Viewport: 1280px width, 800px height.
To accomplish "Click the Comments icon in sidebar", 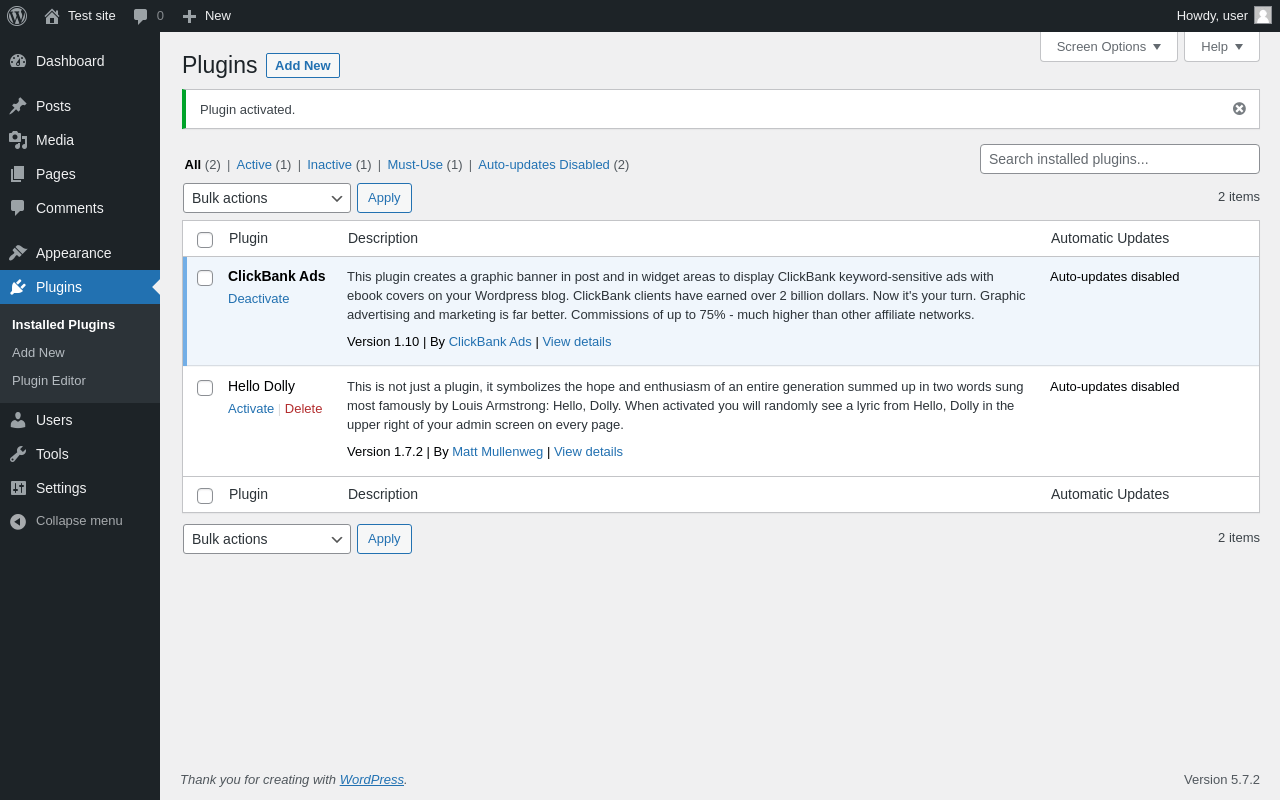I will (18, 208).
